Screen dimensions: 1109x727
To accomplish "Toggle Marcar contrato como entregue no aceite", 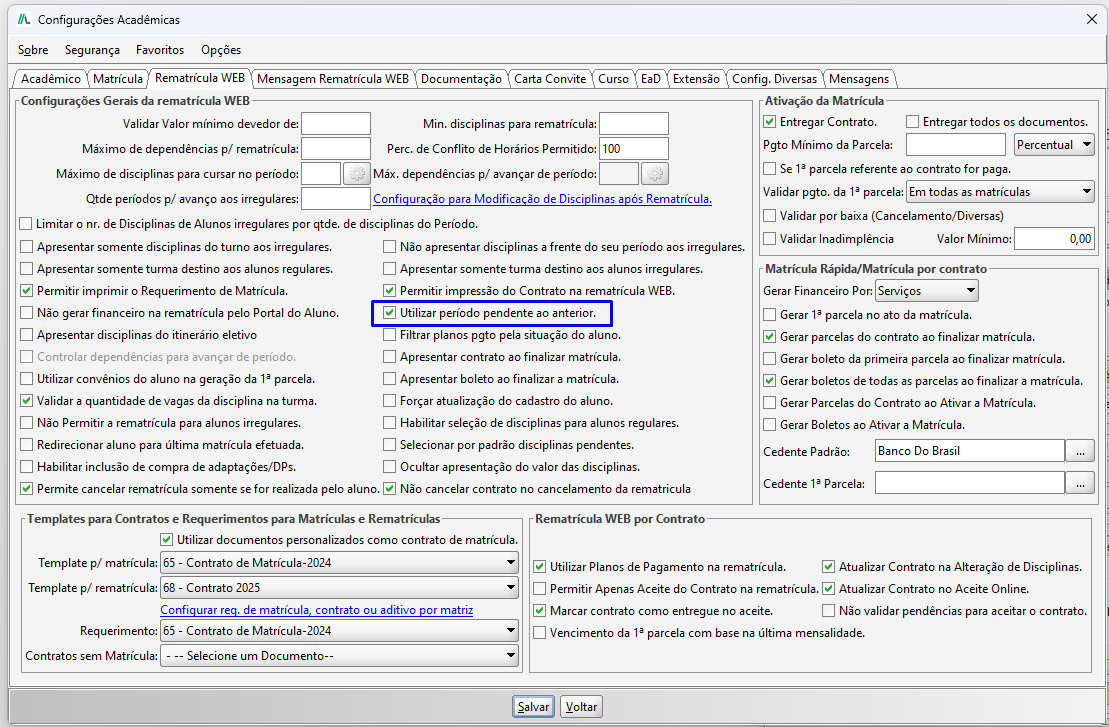I will (x=540, y=610).
